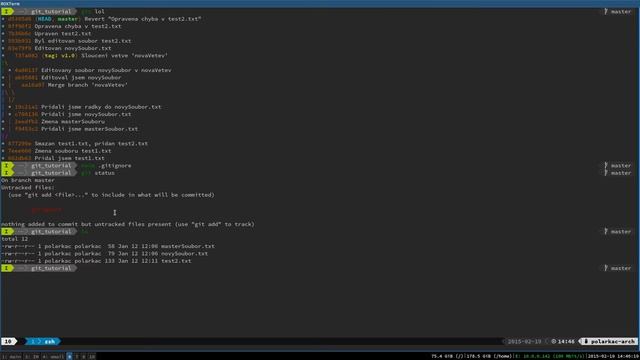The height and width of the screenshot is (360, 640).
Task: Click commit 'Pridali jsme novySoubor.txt'
Action: pos(86,114)
